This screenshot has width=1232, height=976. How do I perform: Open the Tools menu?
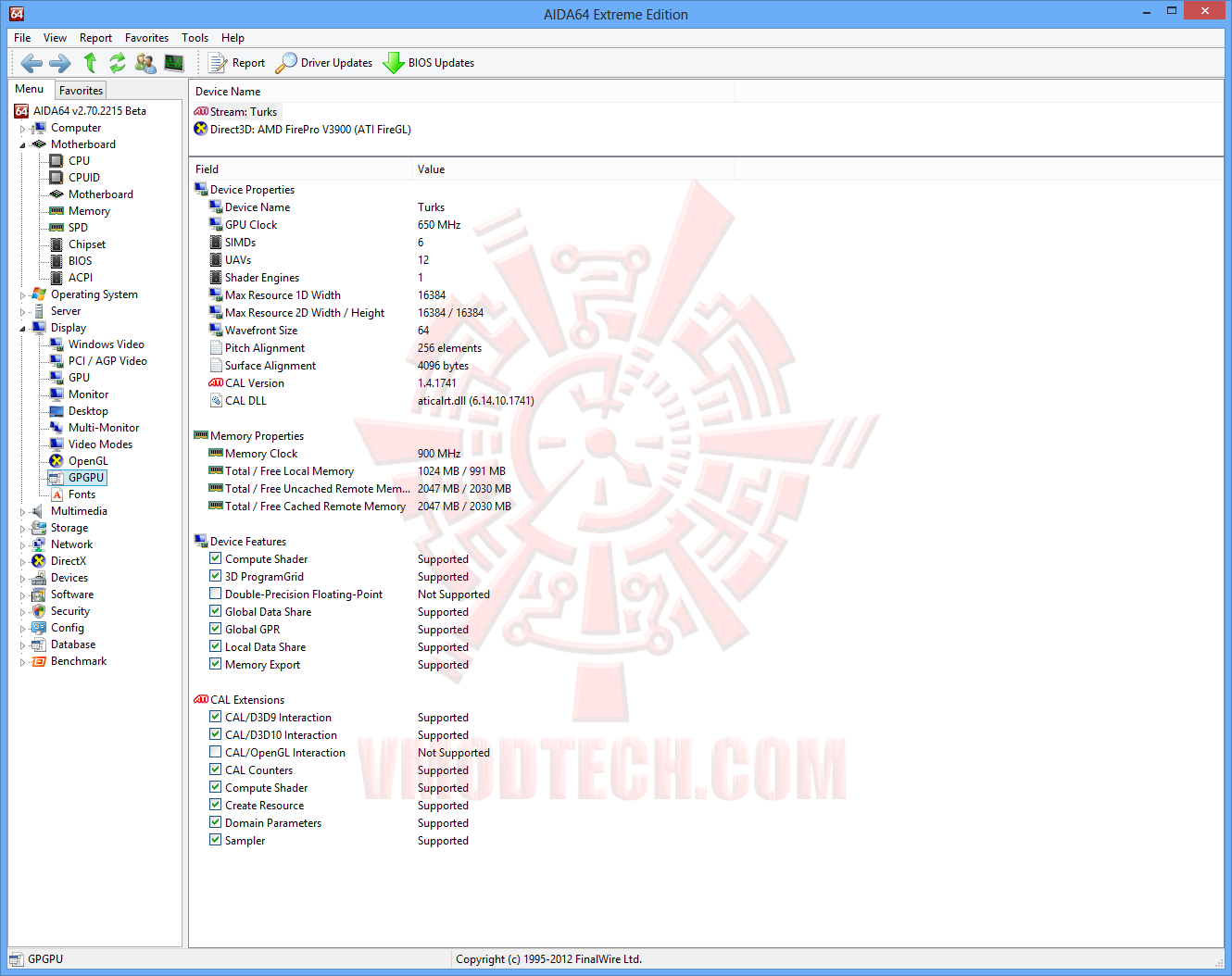coord(195,38)
